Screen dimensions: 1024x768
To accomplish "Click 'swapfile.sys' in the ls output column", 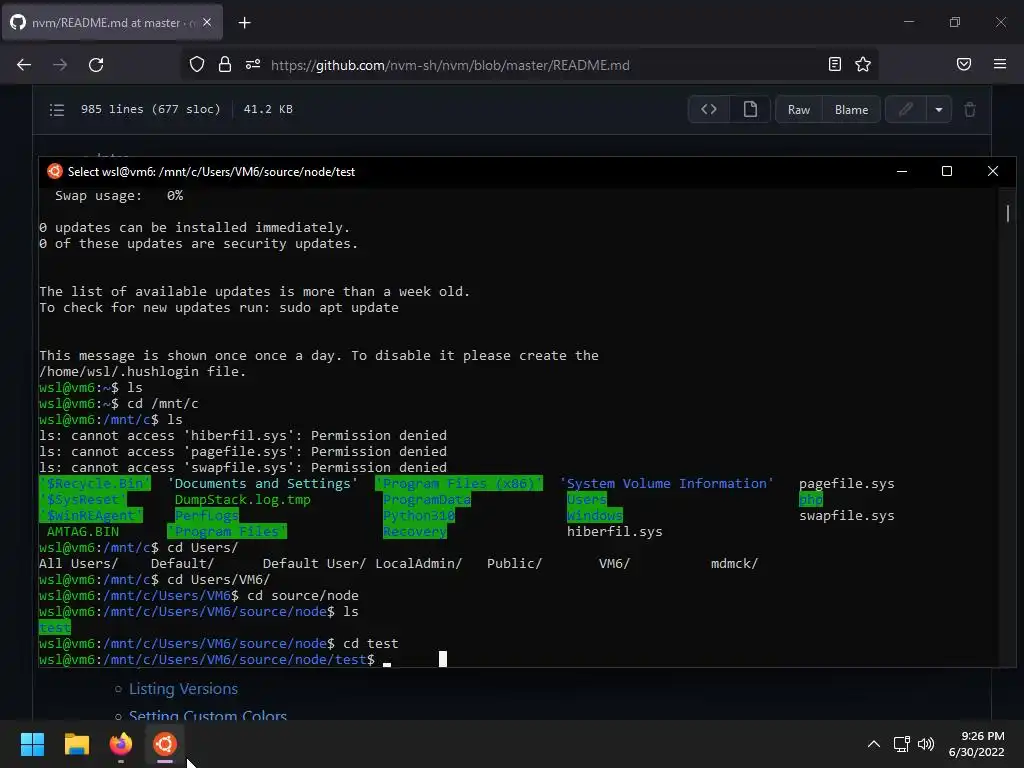I will coord(846,516).
